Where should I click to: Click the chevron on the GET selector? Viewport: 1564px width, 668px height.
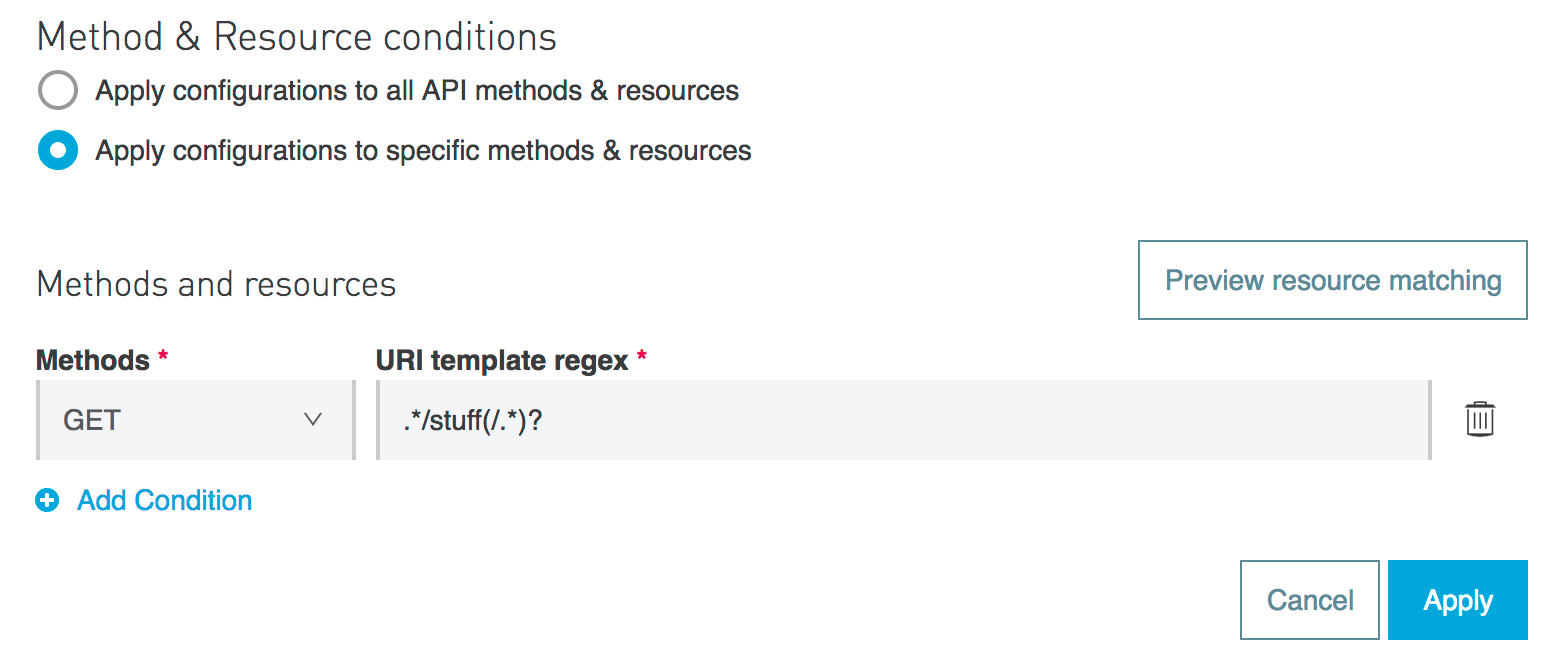(313, 419)
